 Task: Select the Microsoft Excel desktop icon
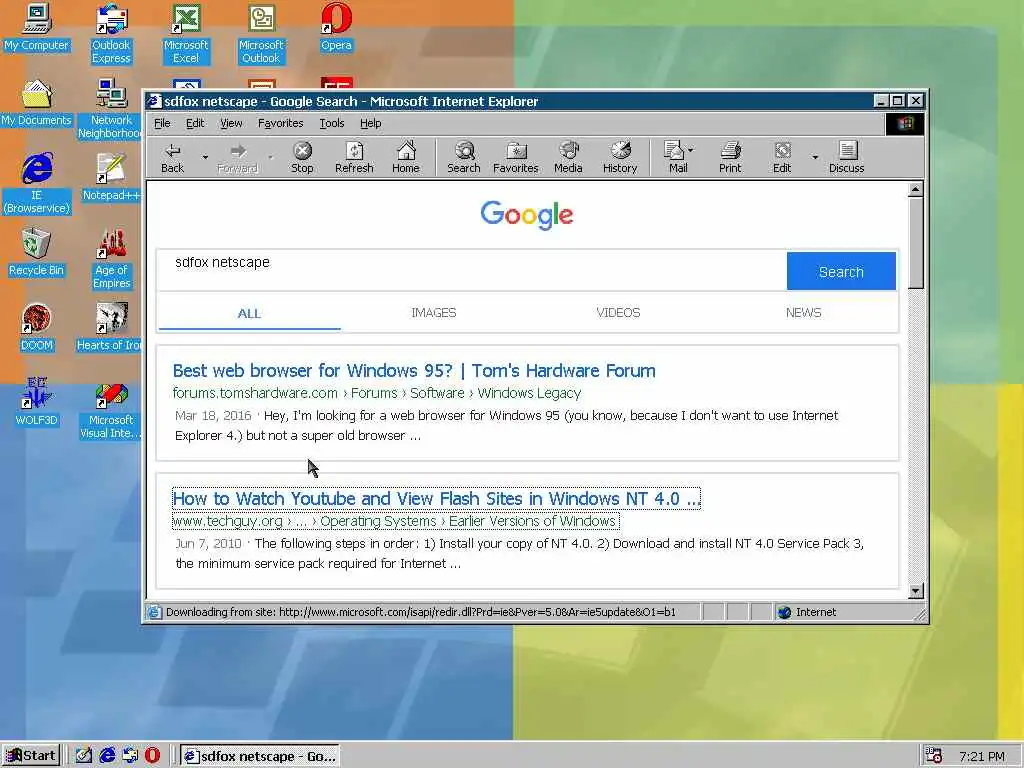(x=186, y=33)
